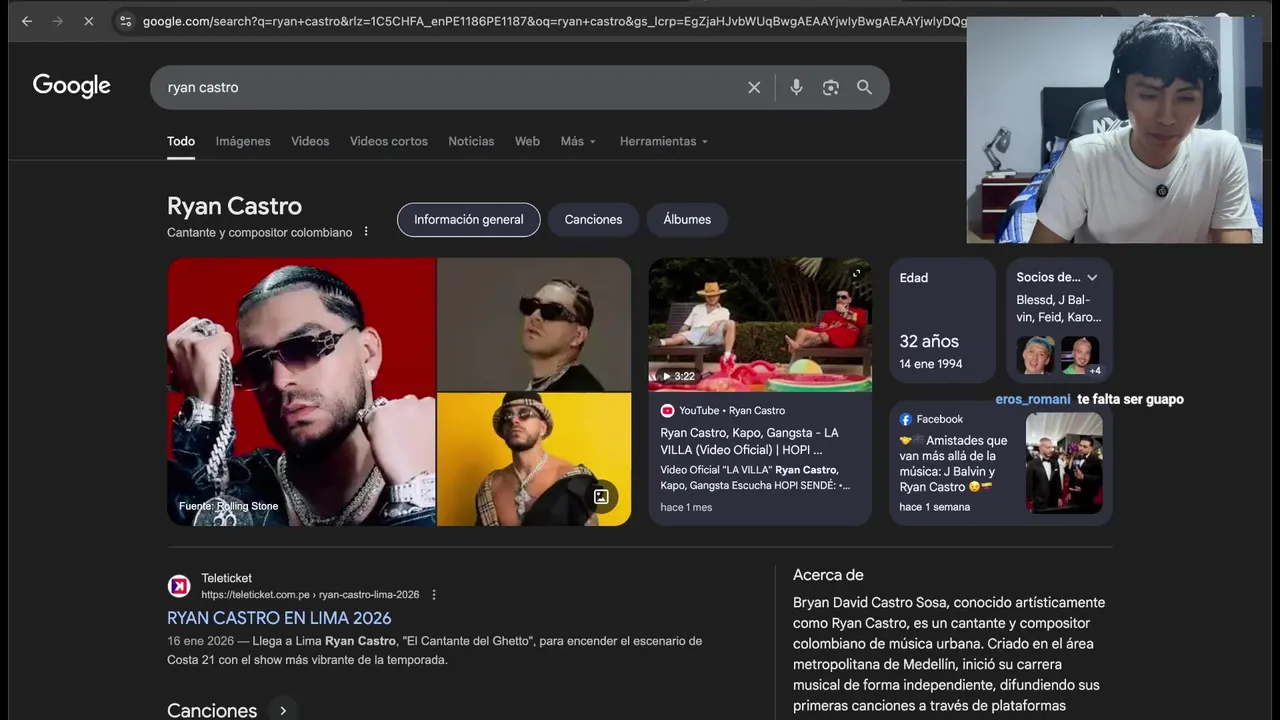Expand the LA VILLA video preview
Screen dimensions: 1280x720
856,273
